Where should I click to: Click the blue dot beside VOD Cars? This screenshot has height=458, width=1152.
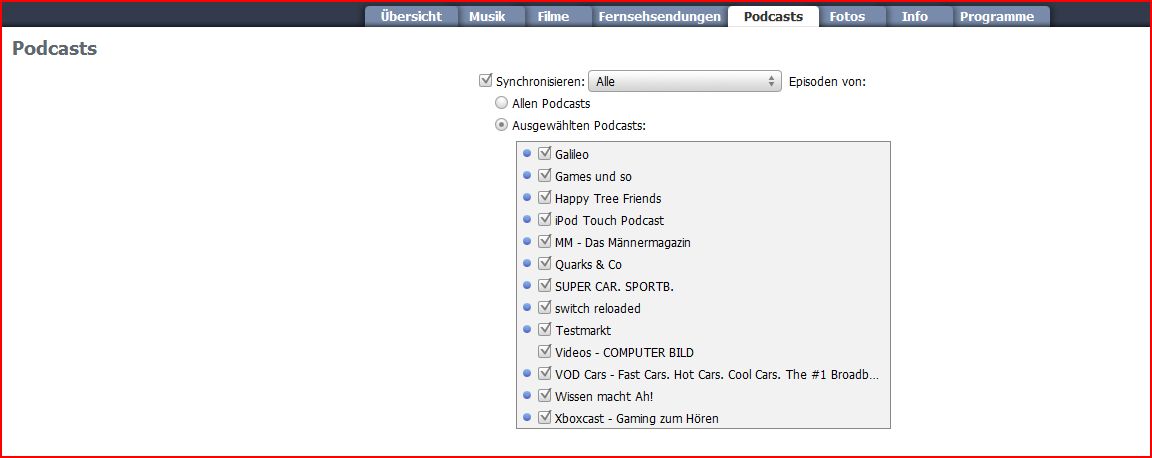tap(527, 373)
